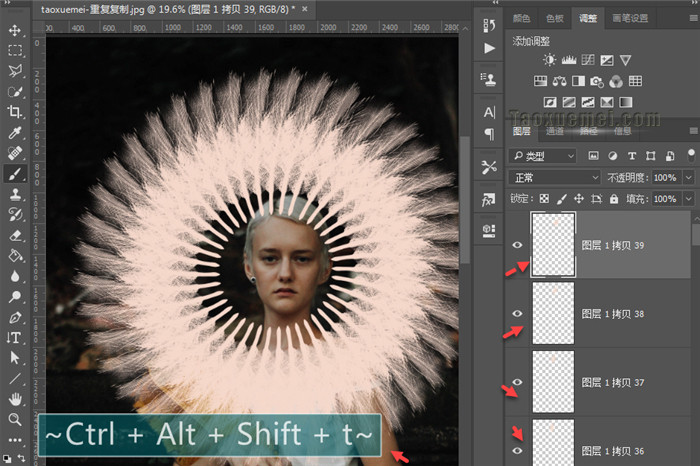Add a Color Balance adjustment

(x=559, y=81)
